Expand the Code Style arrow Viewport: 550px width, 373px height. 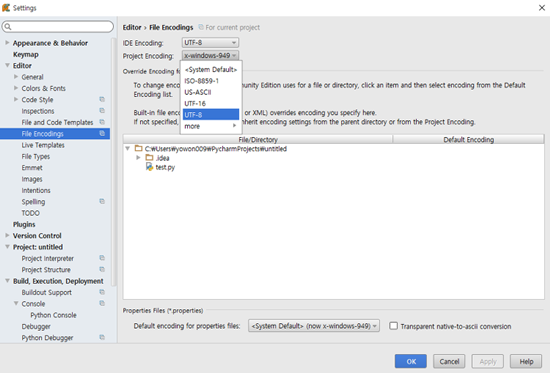[16, 99]
